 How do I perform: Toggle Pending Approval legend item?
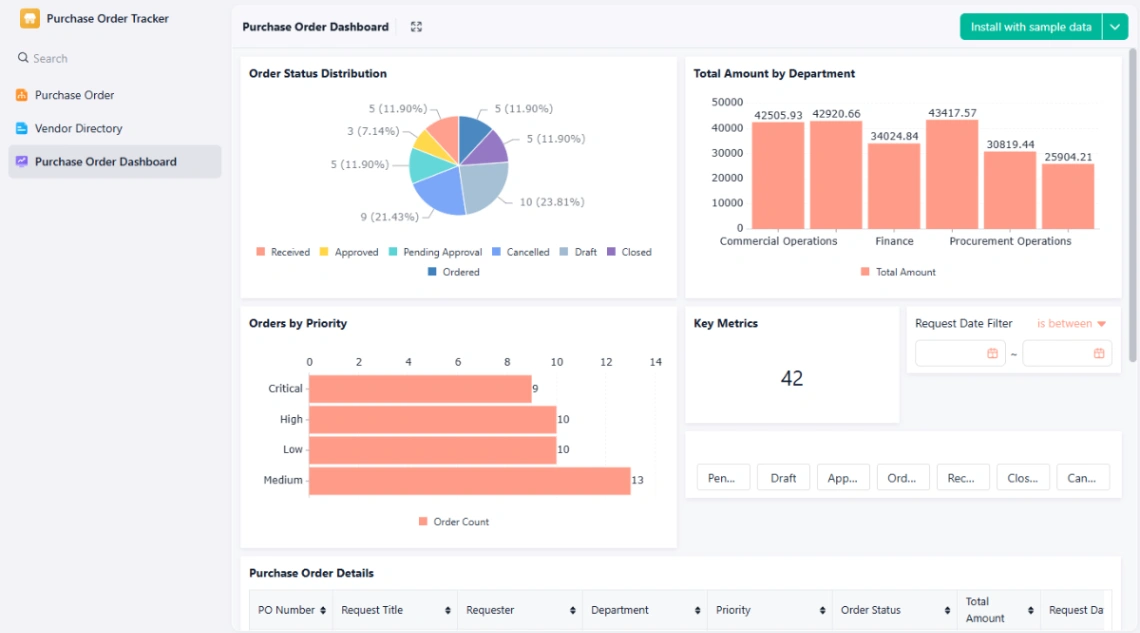(x=435, y=252)
